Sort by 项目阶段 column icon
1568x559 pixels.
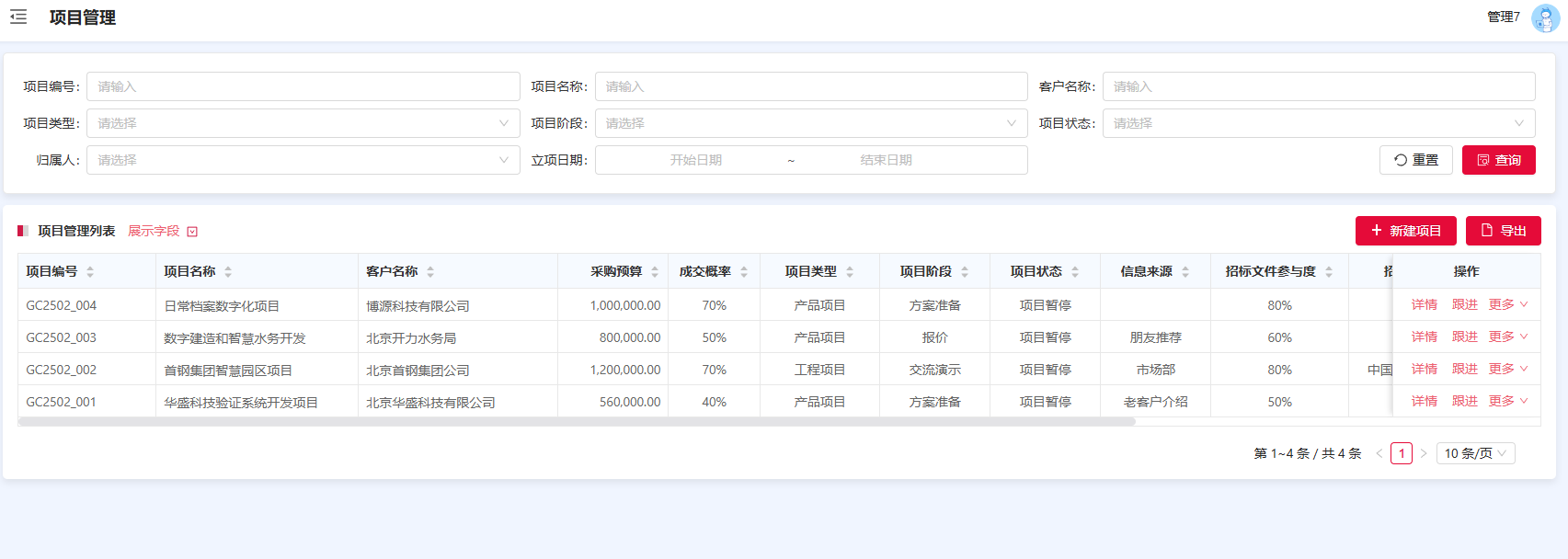[x=965, y=272]
